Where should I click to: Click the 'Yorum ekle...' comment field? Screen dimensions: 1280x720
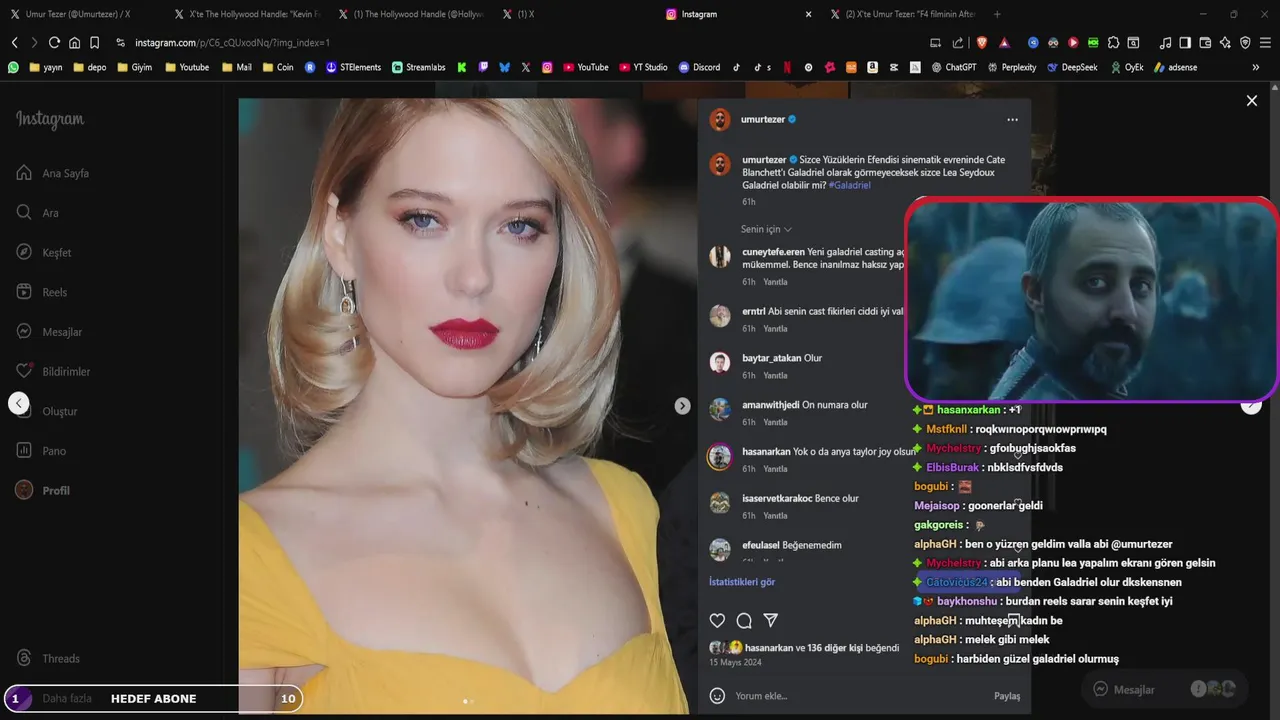(860, 696)
